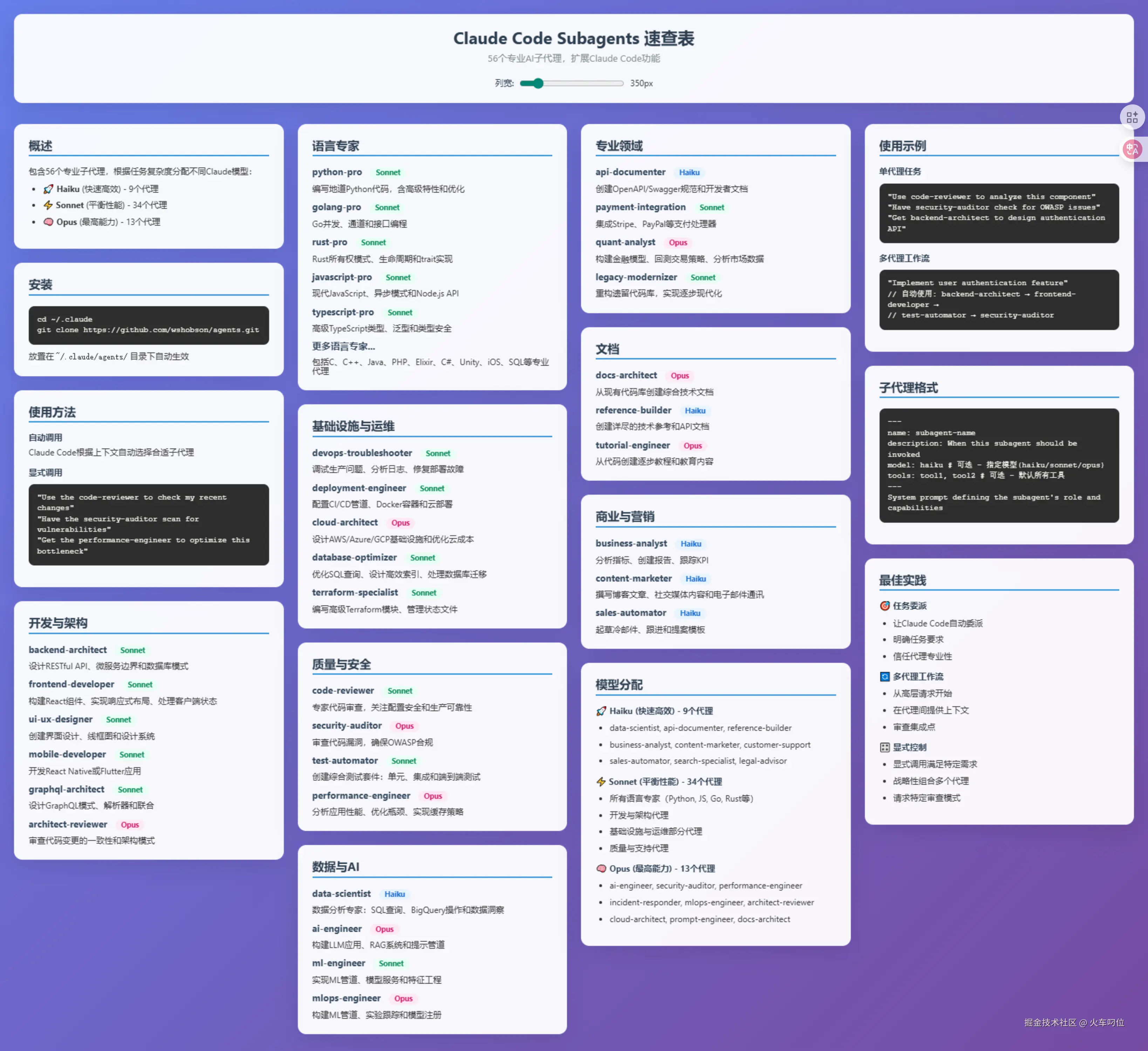
Task: Click the rocket icon in 模型分配 Haiku heading
Action: click(x=601, y=711)
